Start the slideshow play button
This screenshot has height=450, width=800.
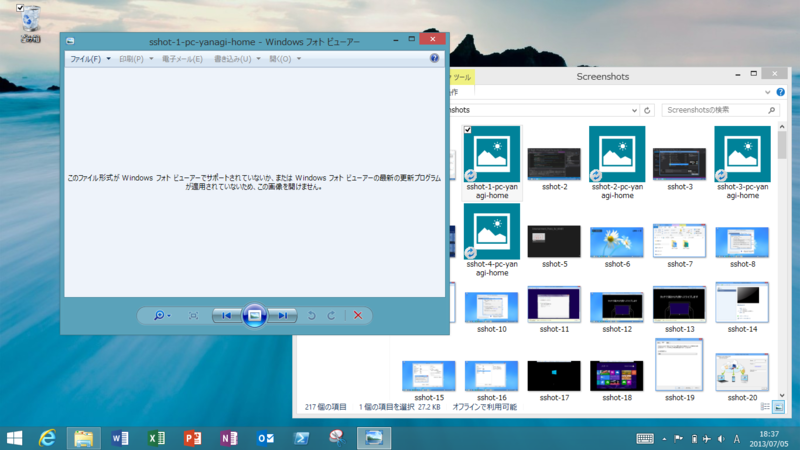point(255,316)
